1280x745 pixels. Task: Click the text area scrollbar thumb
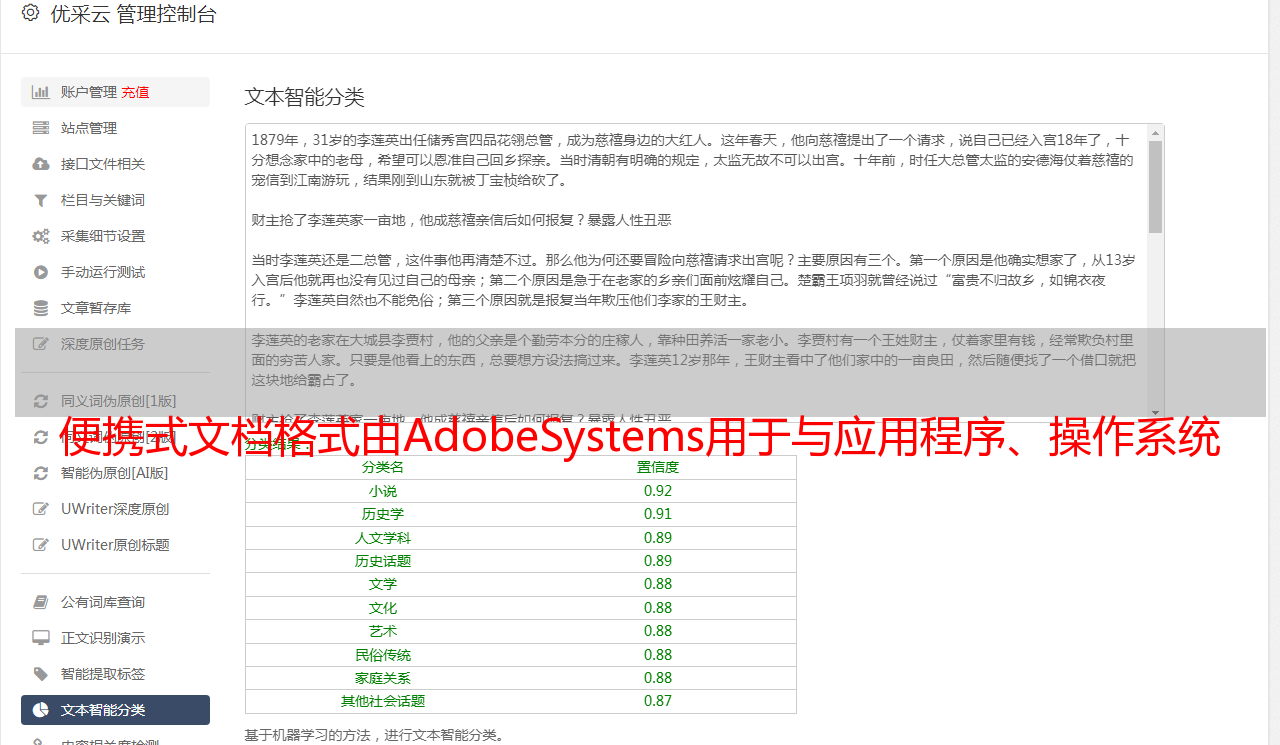click(x=1156, y=187)
